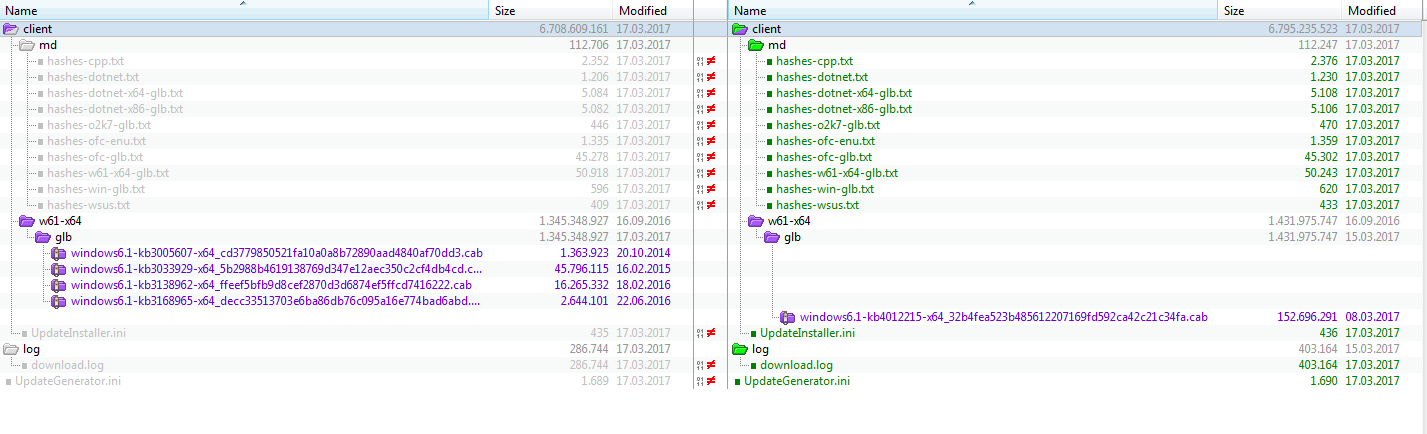Click the kb4012215 cab file icon in right pane
The image size is (1427, 434).
pos(787,317)
